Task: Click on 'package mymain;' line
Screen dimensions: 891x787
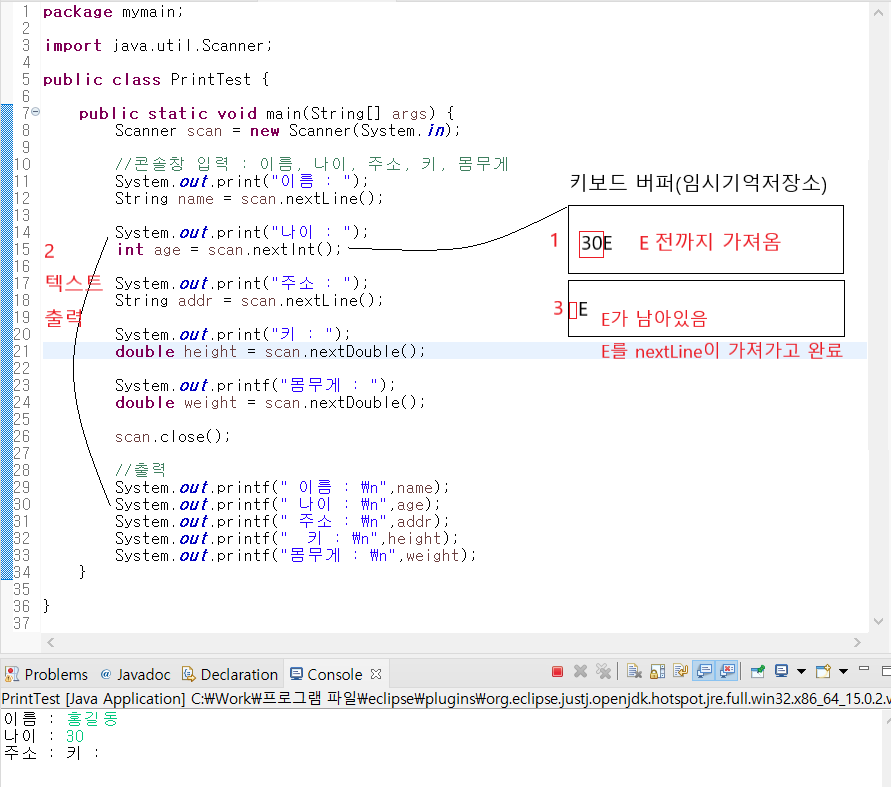Action: pyautogui.click(x=113, y=12)
